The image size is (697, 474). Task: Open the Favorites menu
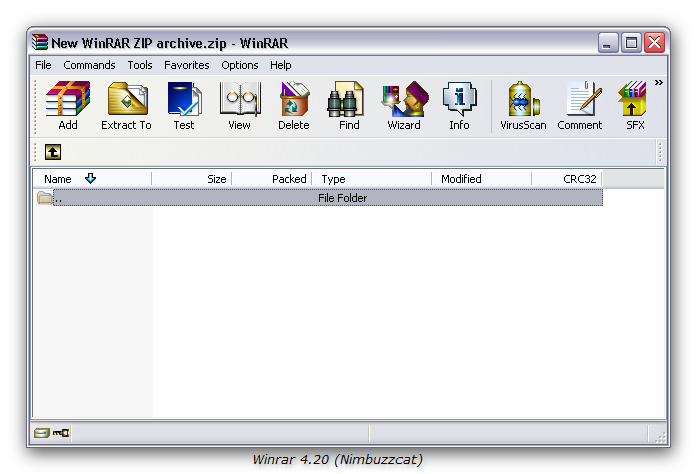point(187,65)
